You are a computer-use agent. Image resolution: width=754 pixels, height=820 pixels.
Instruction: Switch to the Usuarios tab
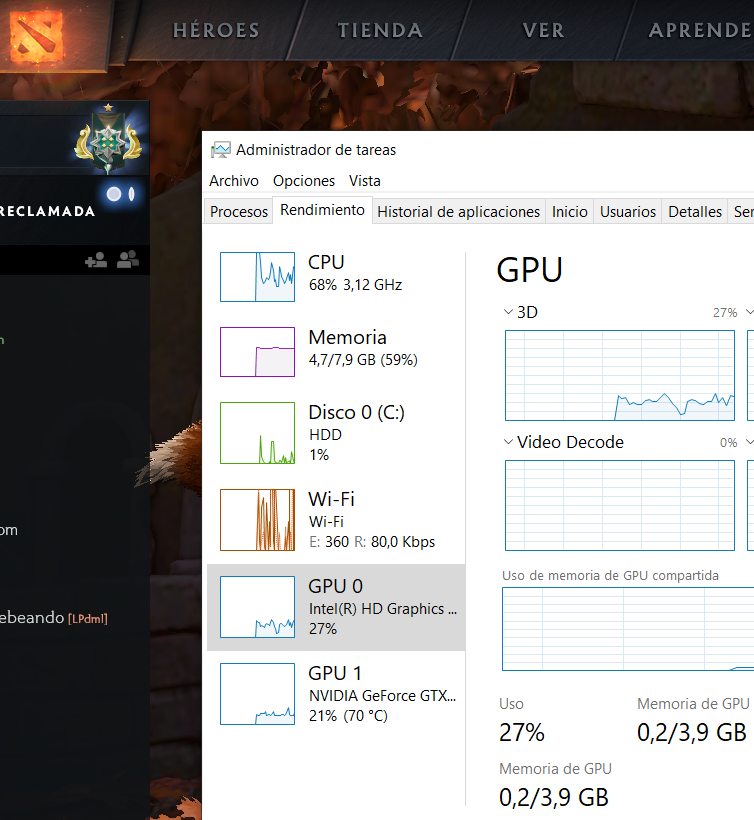pos(627,211)
